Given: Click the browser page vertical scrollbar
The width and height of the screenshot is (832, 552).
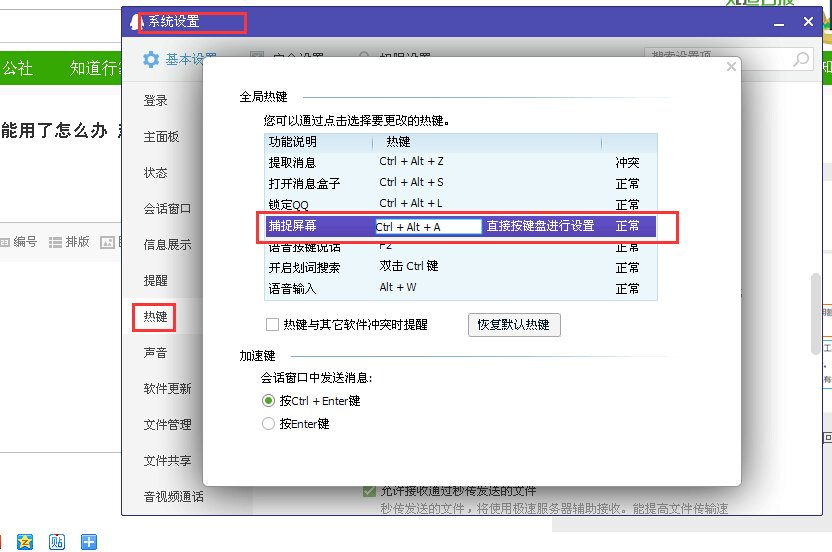Looking at the screenshot, I should [x=816, y=313].
